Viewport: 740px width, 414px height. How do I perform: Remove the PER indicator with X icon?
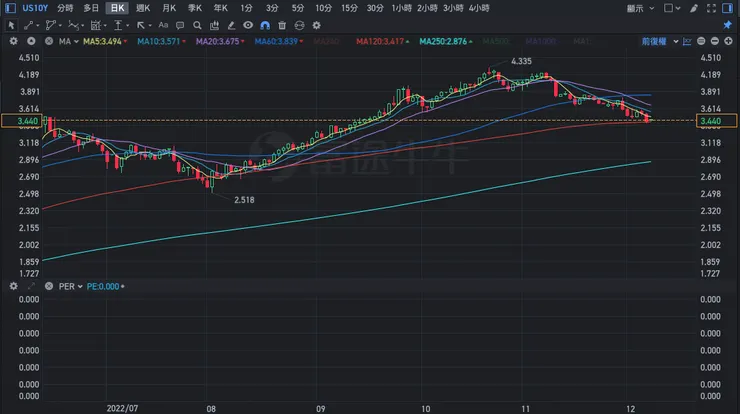click(x=49, y=286)
